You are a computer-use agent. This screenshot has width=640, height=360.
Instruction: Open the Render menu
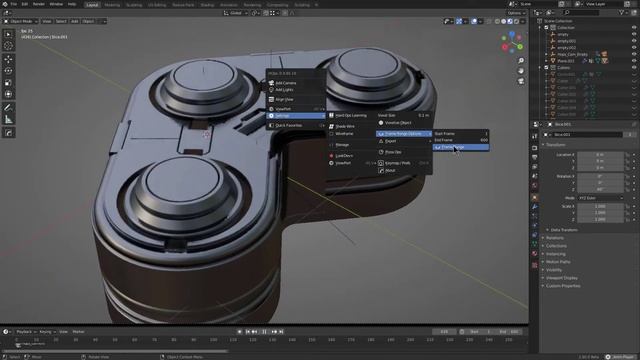click(x=39, y=4)
